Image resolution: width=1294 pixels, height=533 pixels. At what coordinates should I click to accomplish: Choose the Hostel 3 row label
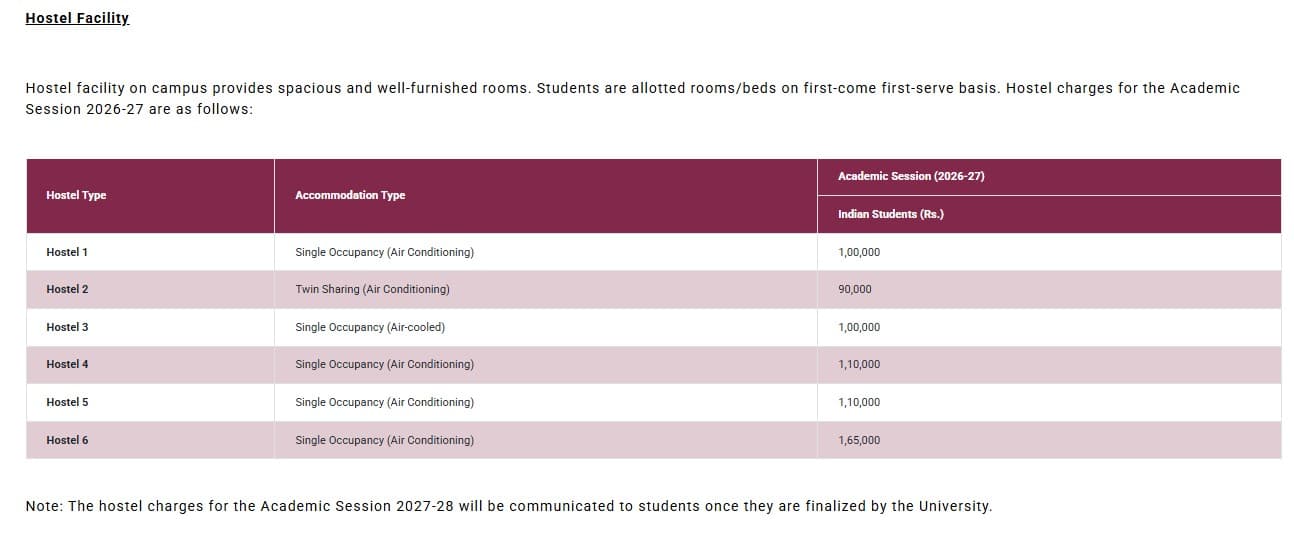point(67,327)
